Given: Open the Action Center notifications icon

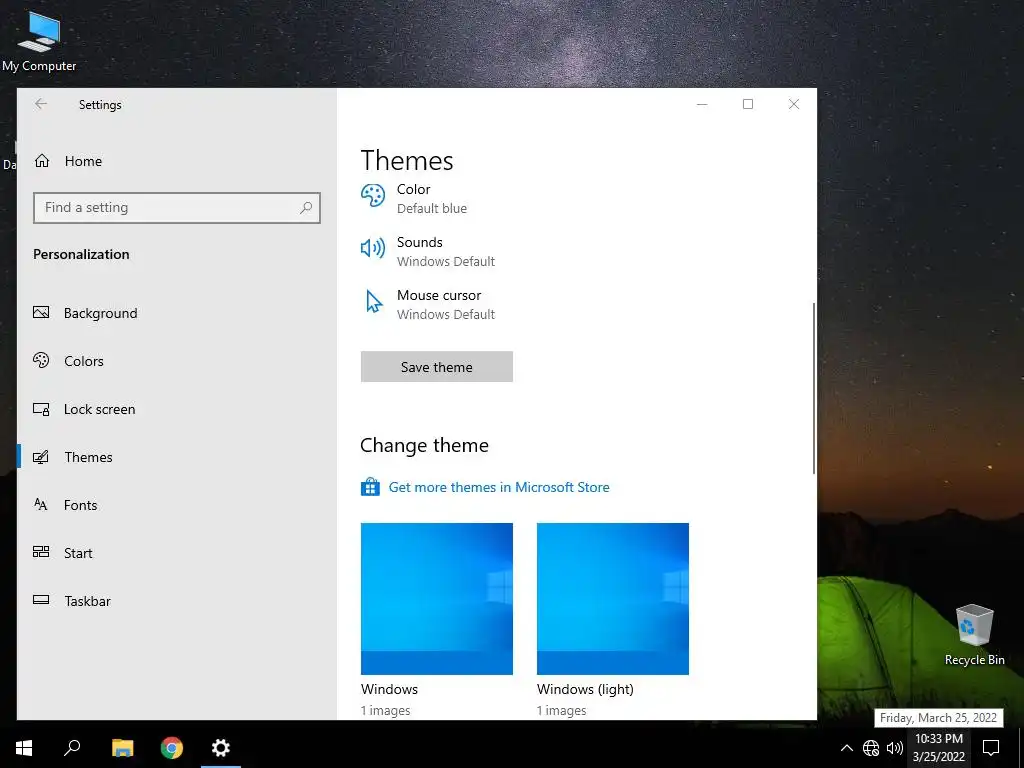Looking at the screenshot, I should click(x=991, y=748).
